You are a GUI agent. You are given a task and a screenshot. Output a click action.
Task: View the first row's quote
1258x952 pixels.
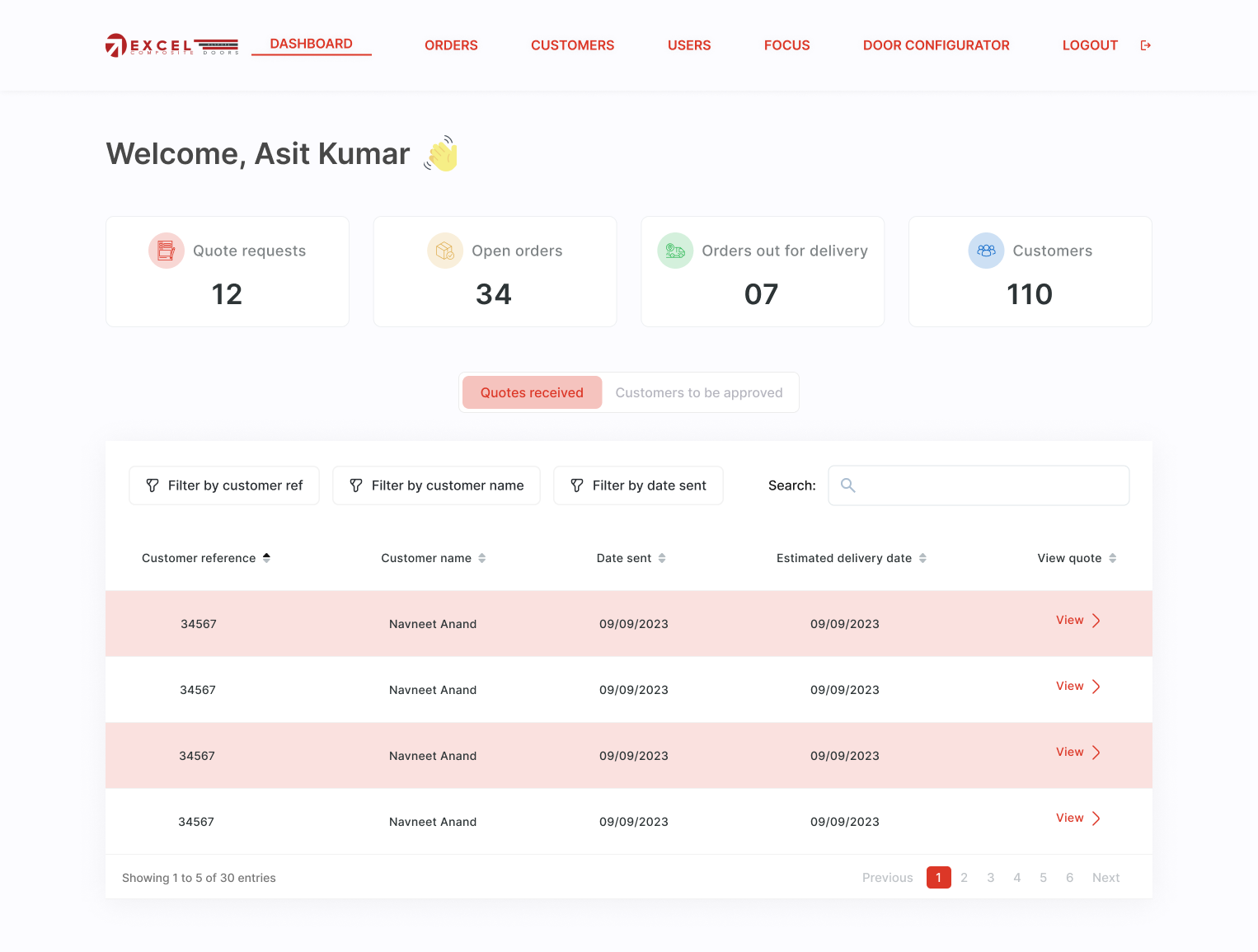pos(1077,621)
